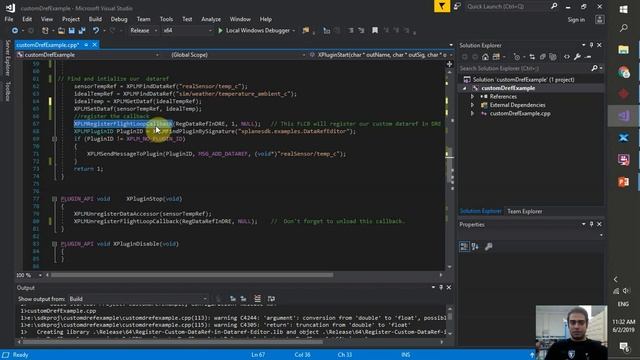Click the Open File folder icon
640x360 pixels.
[61, 31]
